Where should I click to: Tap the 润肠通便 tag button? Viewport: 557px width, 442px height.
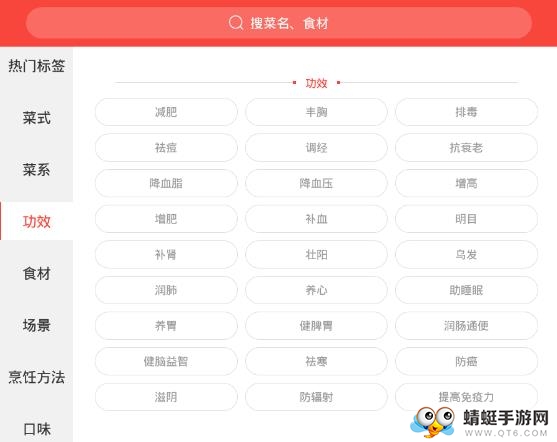coord(466,326)
